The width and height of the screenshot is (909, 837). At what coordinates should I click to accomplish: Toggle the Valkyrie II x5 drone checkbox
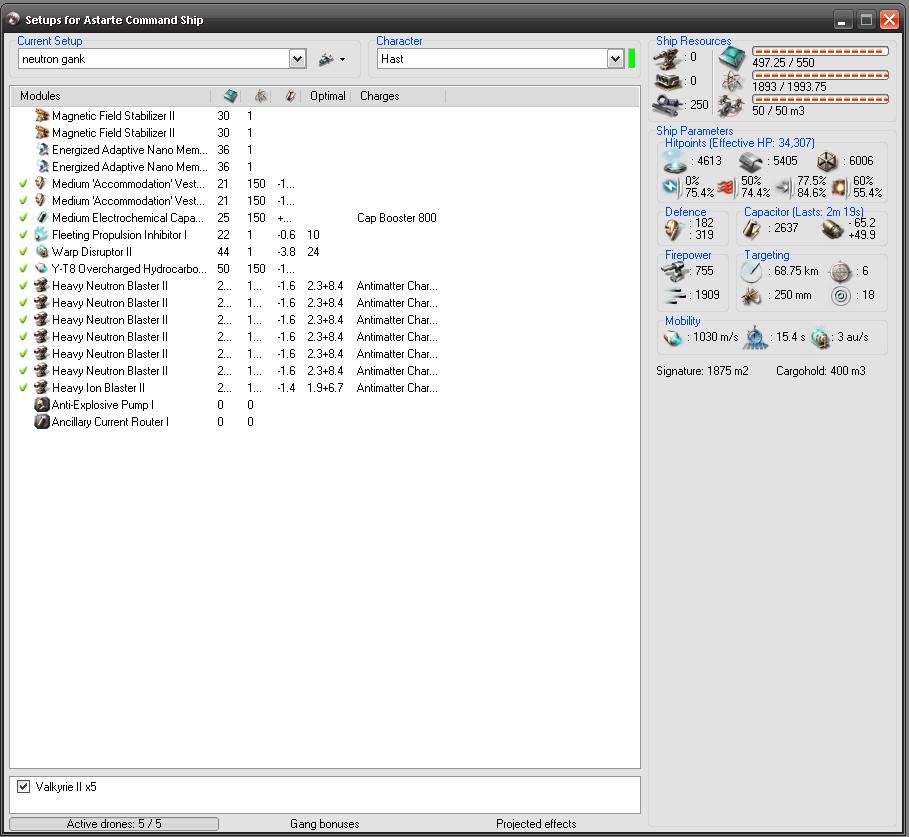pyautogui.click(x=23, y=787)
